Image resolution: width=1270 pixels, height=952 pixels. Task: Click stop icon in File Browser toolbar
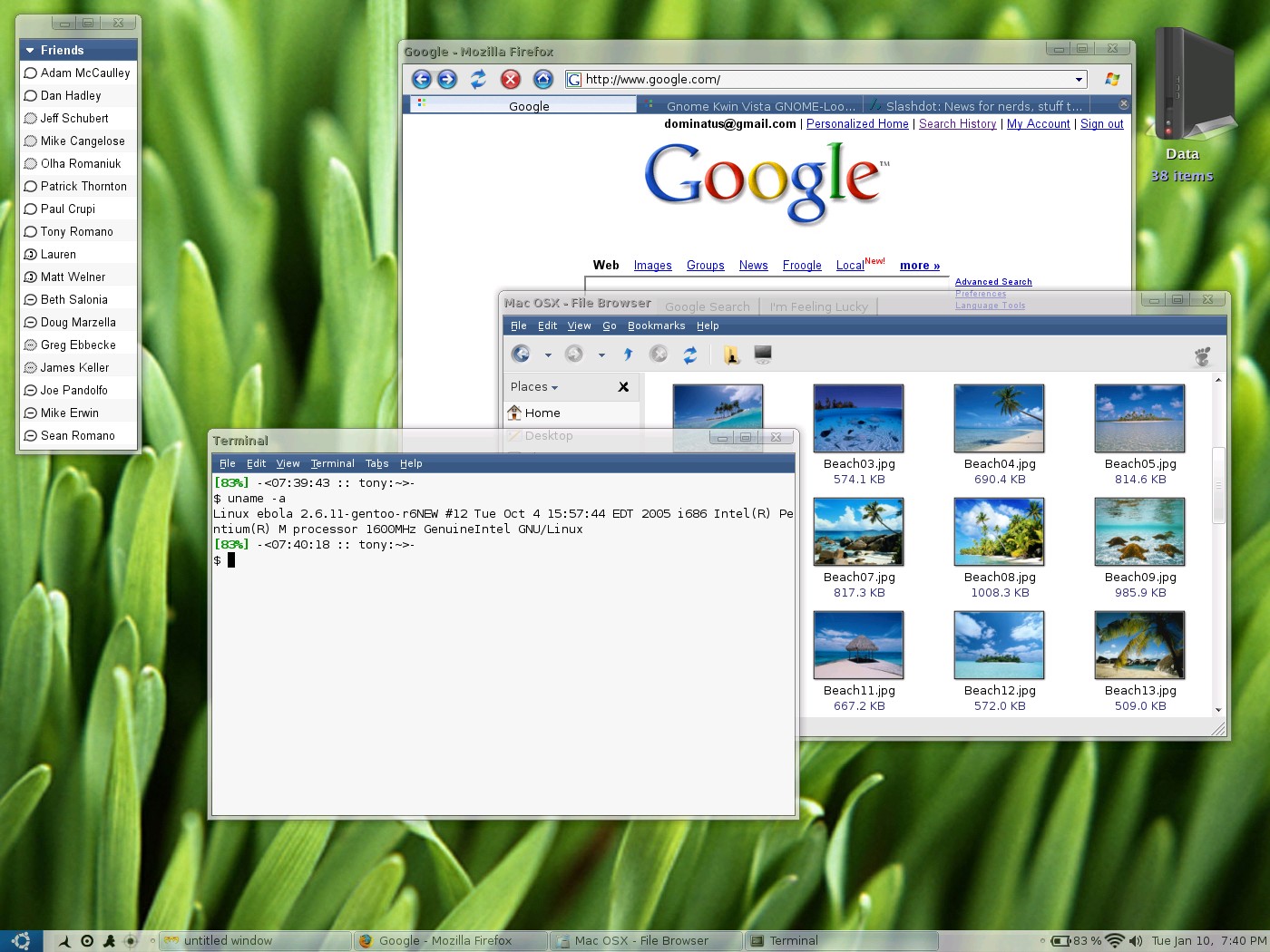tap(659, 355)
